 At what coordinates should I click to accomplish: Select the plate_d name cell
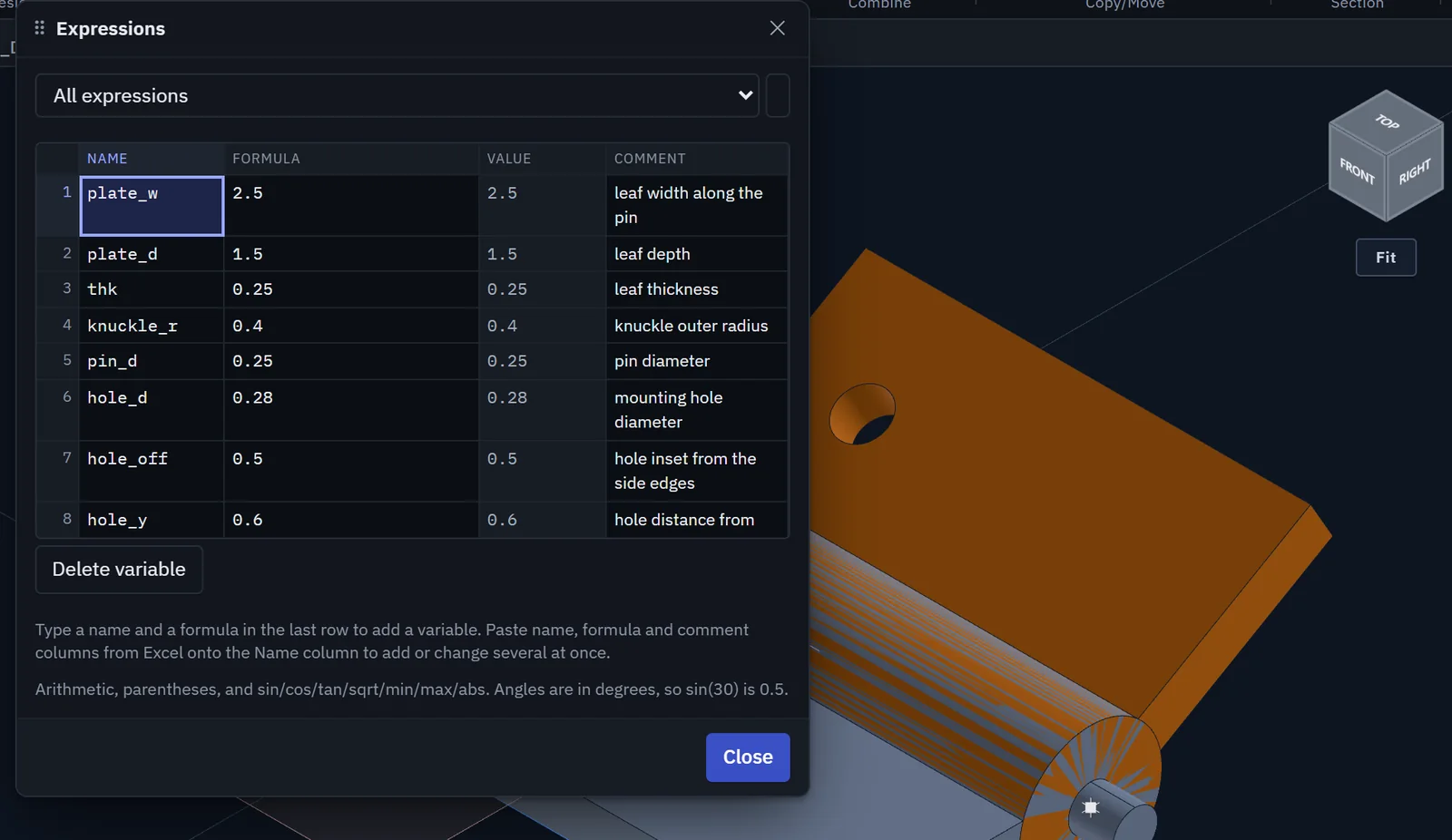coord(152,254)
